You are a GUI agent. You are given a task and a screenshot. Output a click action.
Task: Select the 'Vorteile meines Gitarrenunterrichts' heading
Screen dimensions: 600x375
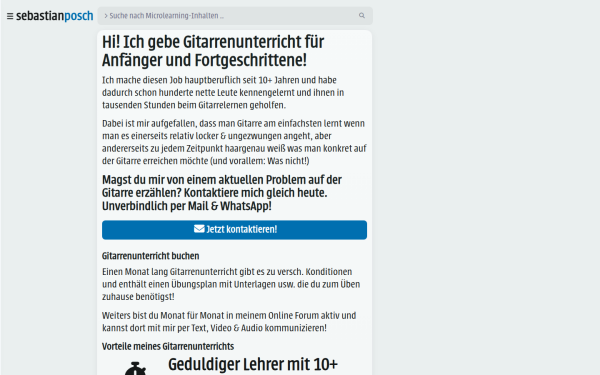coord(168,346)
